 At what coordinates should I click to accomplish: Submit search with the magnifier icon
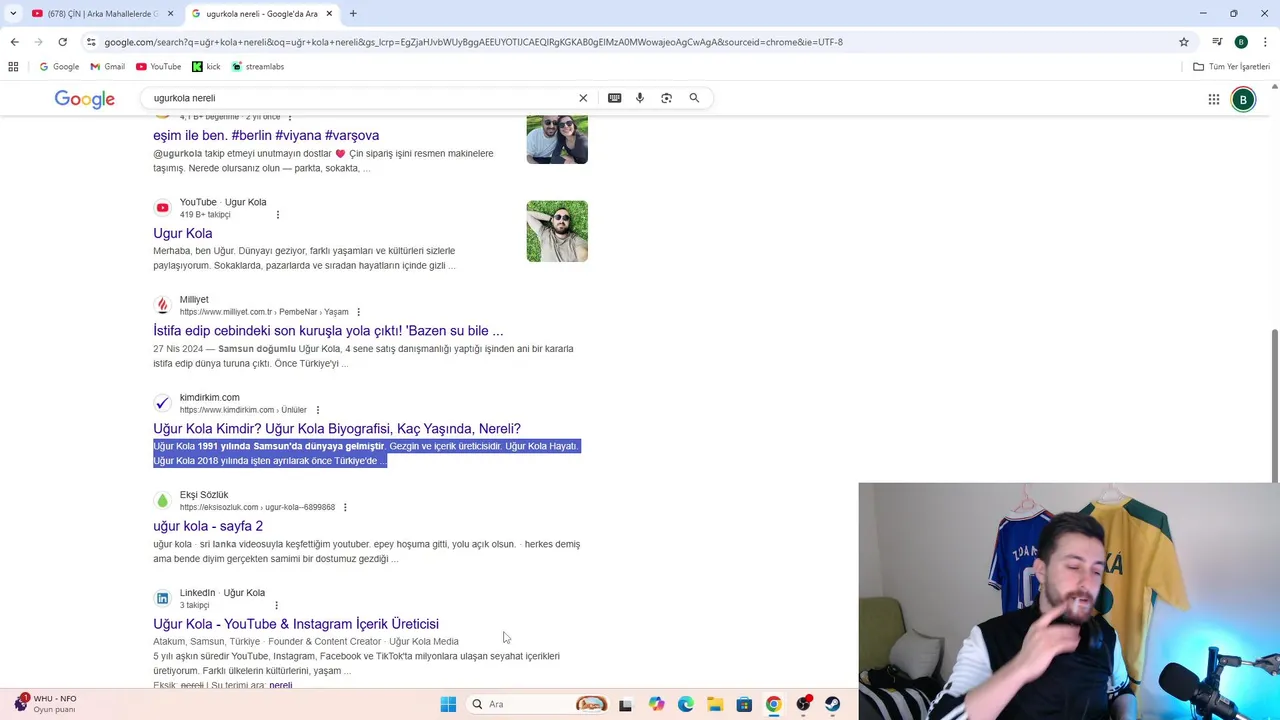[694, 98]
